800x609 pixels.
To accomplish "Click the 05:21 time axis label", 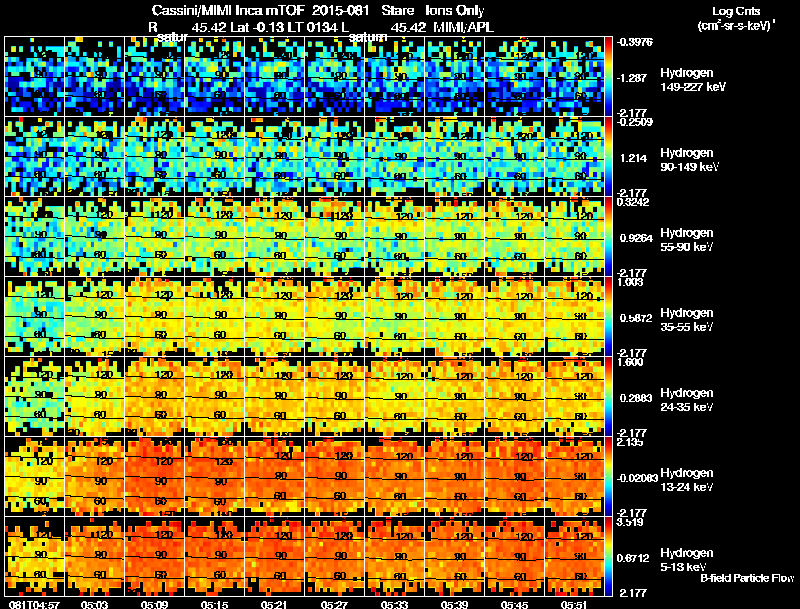I will tap(274, 604).
